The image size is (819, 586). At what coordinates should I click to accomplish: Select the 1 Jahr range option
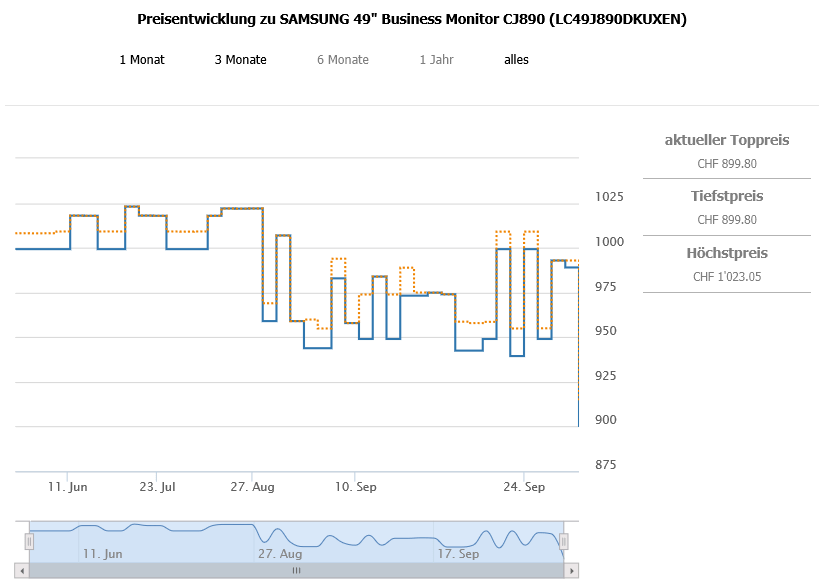point(436,60)
